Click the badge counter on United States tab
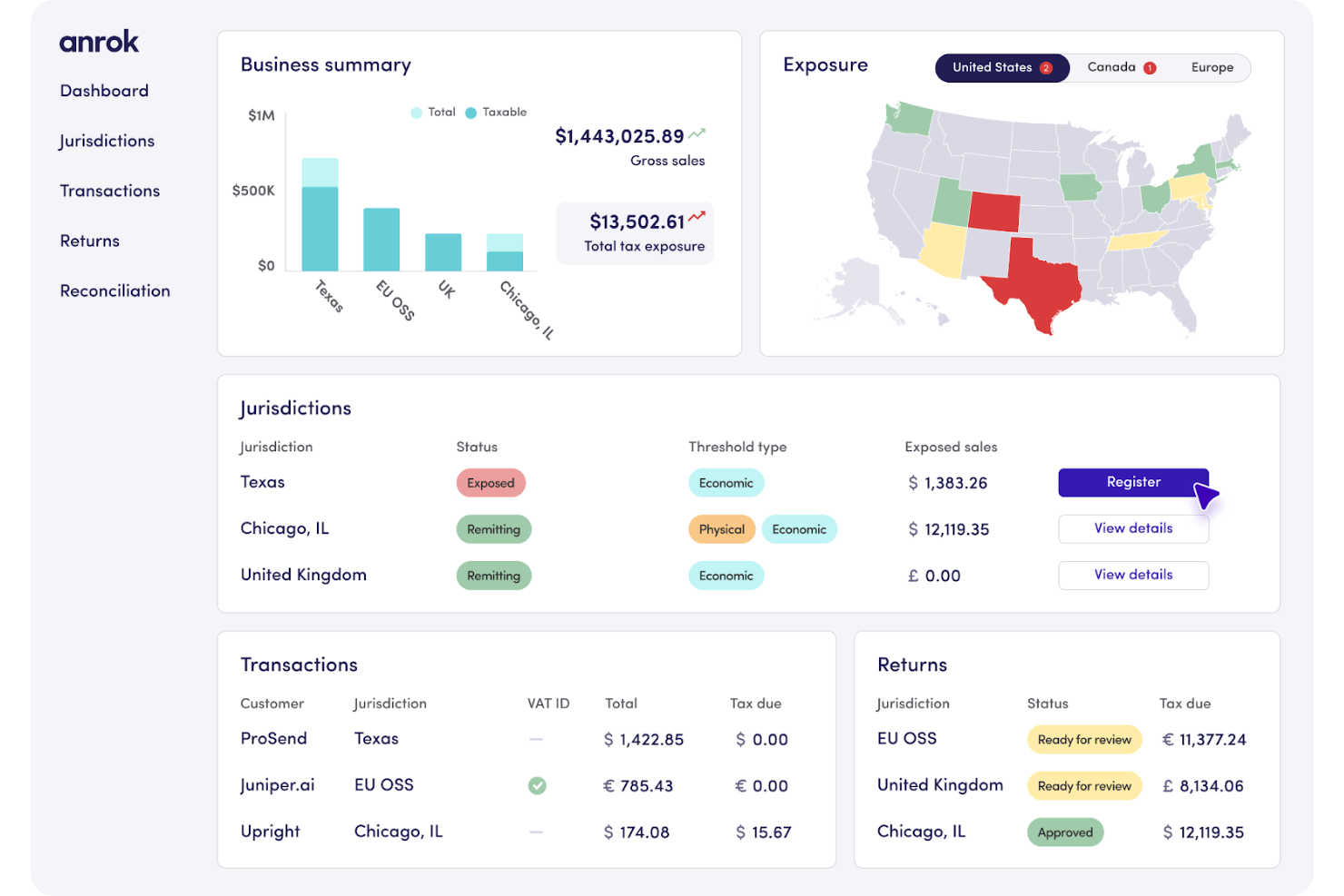The image size is (1344, 896). click(1045, 67)
